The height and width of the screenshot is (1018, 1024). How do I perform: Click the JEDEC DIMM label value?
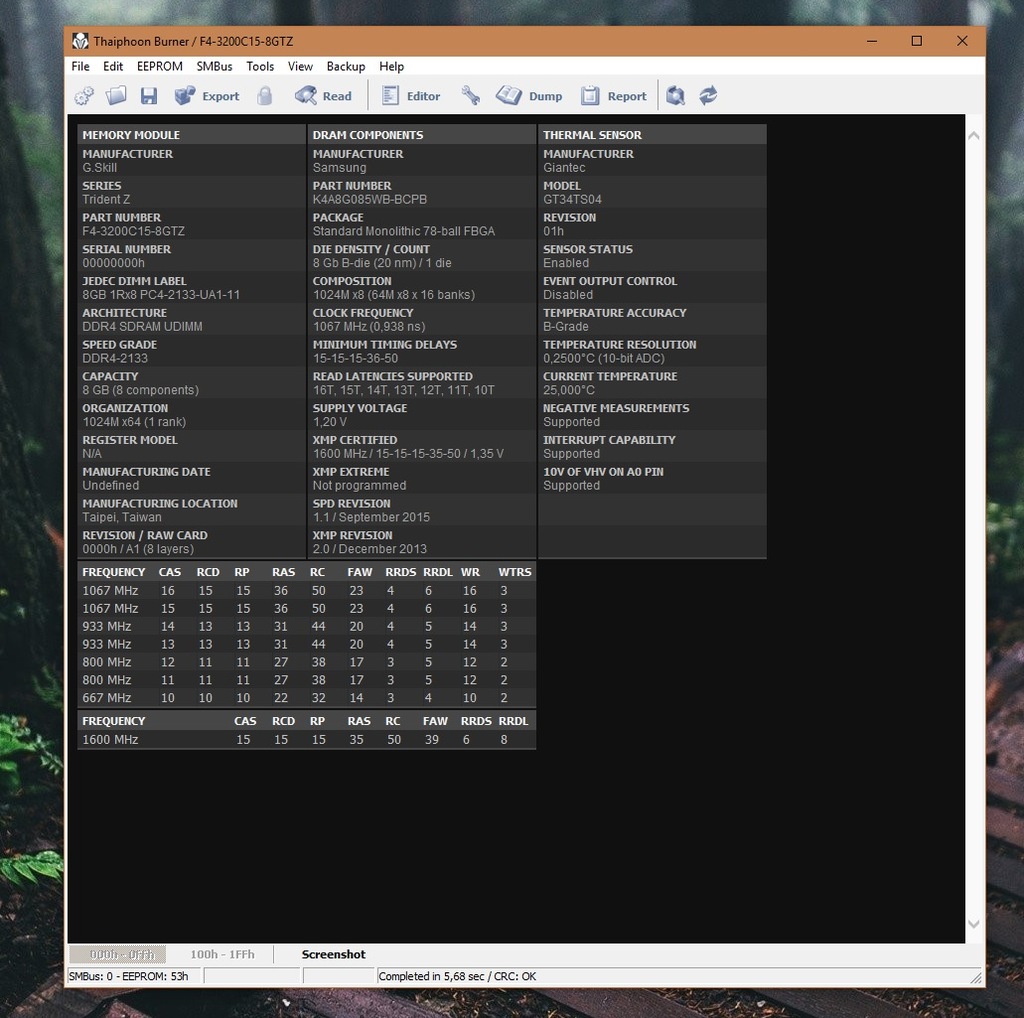coord(161,294)
